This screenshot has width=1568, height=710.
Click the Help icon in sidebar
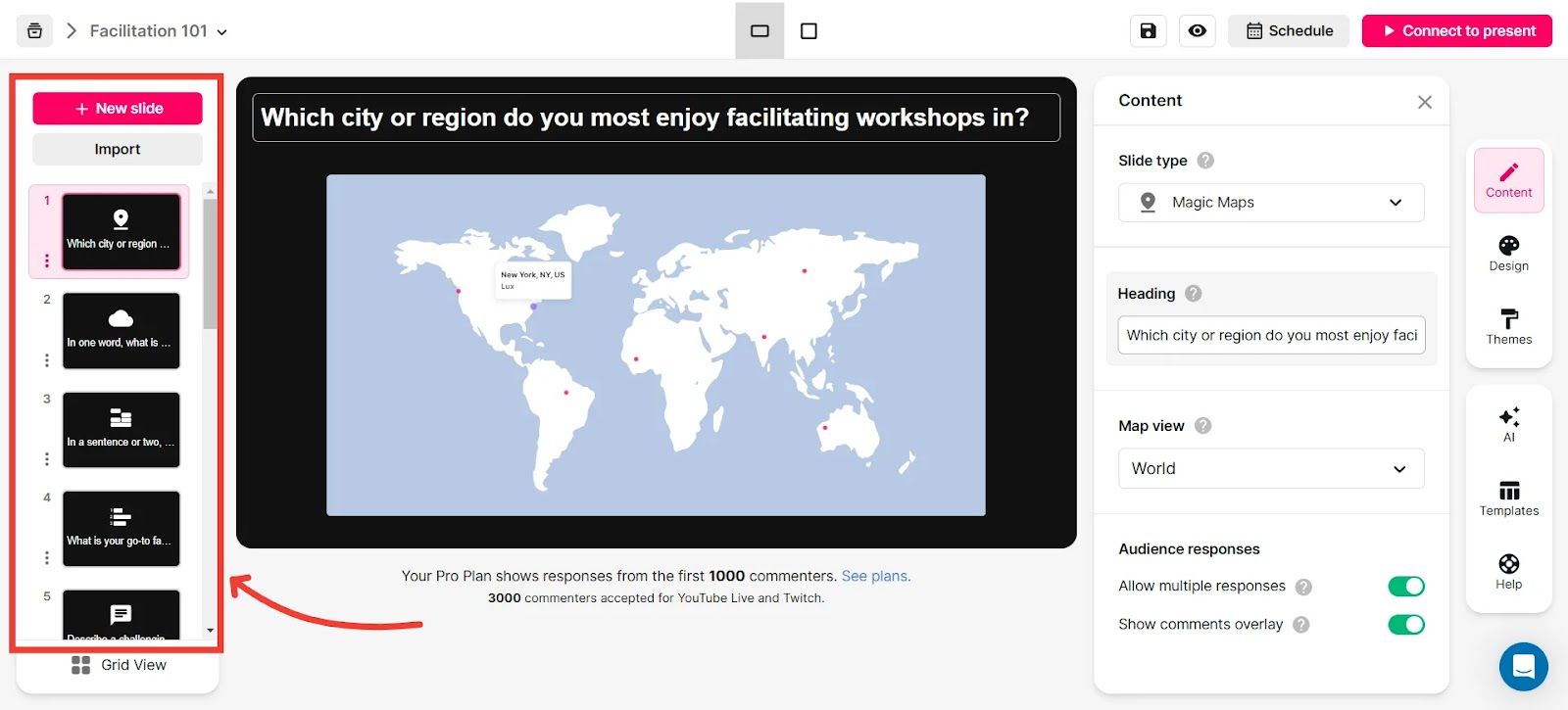point(1508,571)
